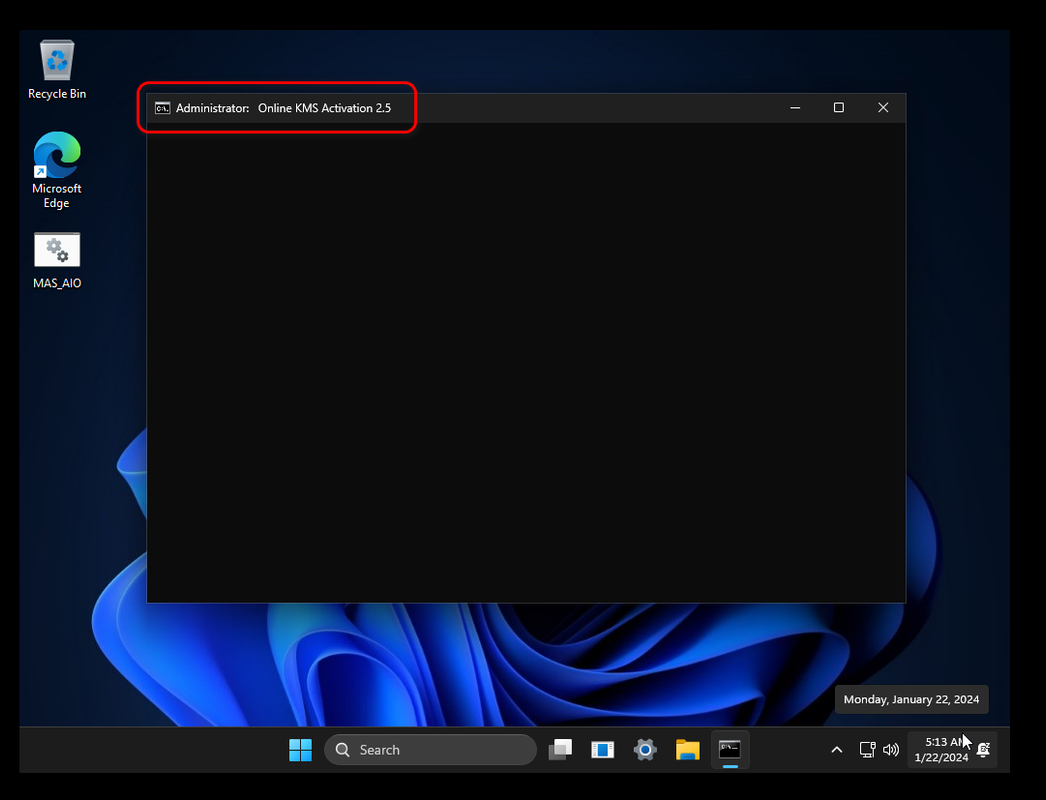1046x800 pixels.
Task: Select the MAS_AIO script file icon
Action: (x=57, y=260)
